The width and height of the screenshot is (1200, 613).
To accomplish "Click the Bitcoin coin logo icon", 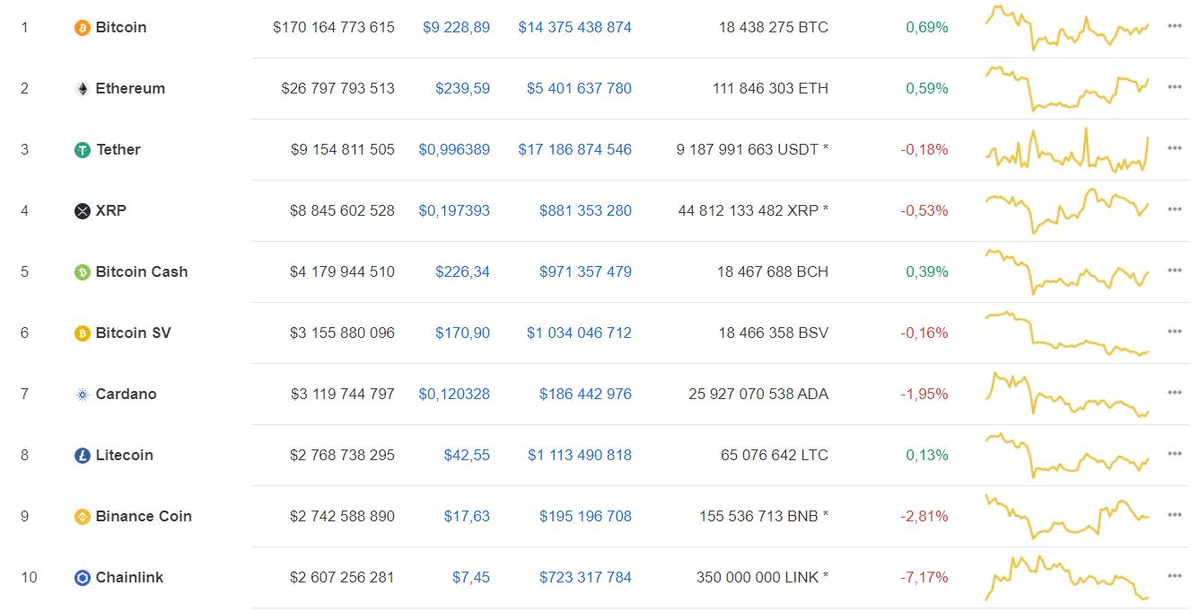I will coord(82,28).
